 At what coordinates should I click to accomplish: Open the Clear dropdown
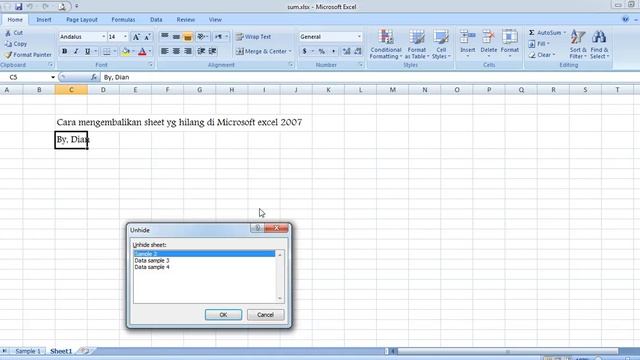tap(542, 55)
